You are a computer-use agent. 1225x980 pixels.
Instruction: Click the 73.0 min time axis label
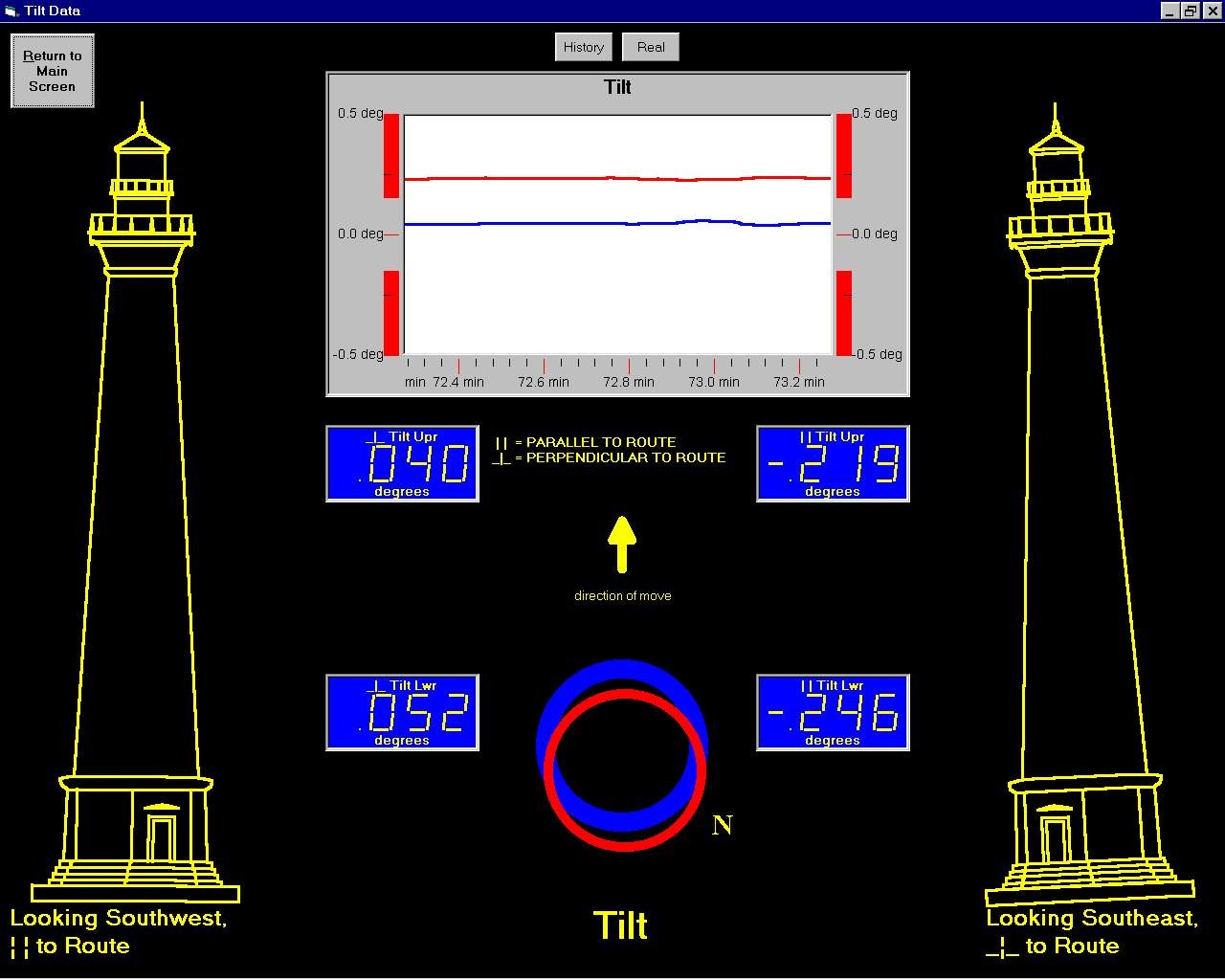(x=714, y=382)
